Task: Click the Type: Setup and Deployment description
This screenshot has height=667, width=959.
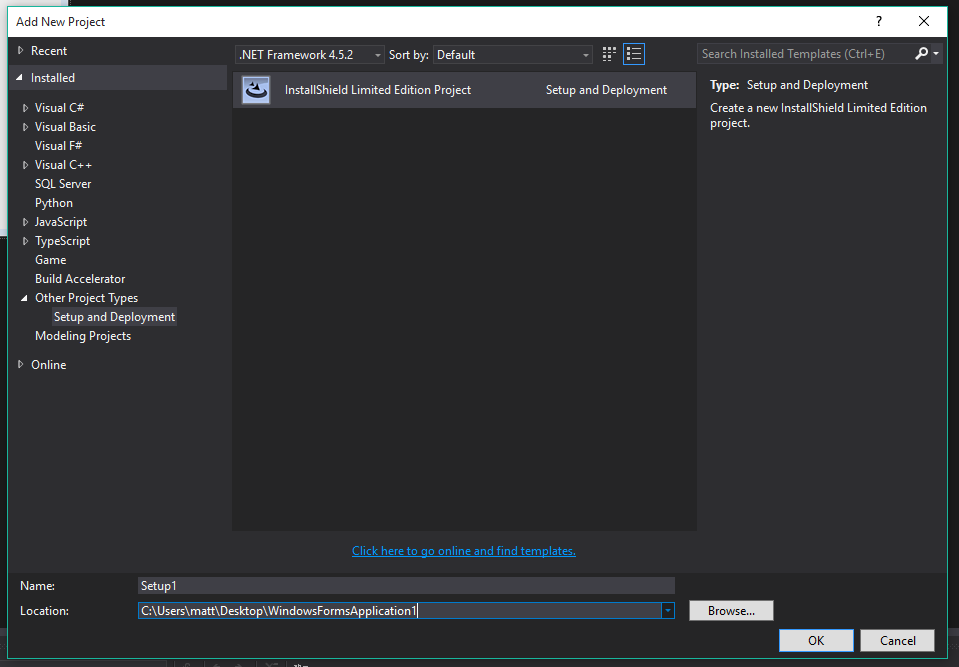Action: [x=789, y=85]
